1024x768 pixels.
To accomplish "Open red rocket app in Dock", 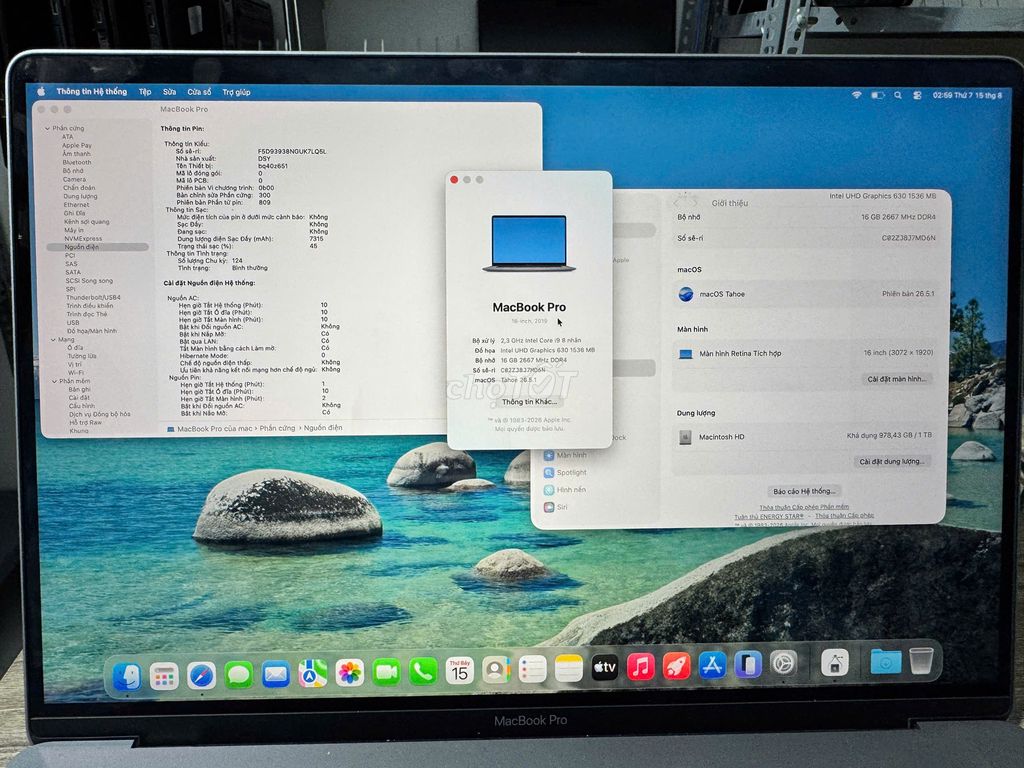I will tap(677, 667).
